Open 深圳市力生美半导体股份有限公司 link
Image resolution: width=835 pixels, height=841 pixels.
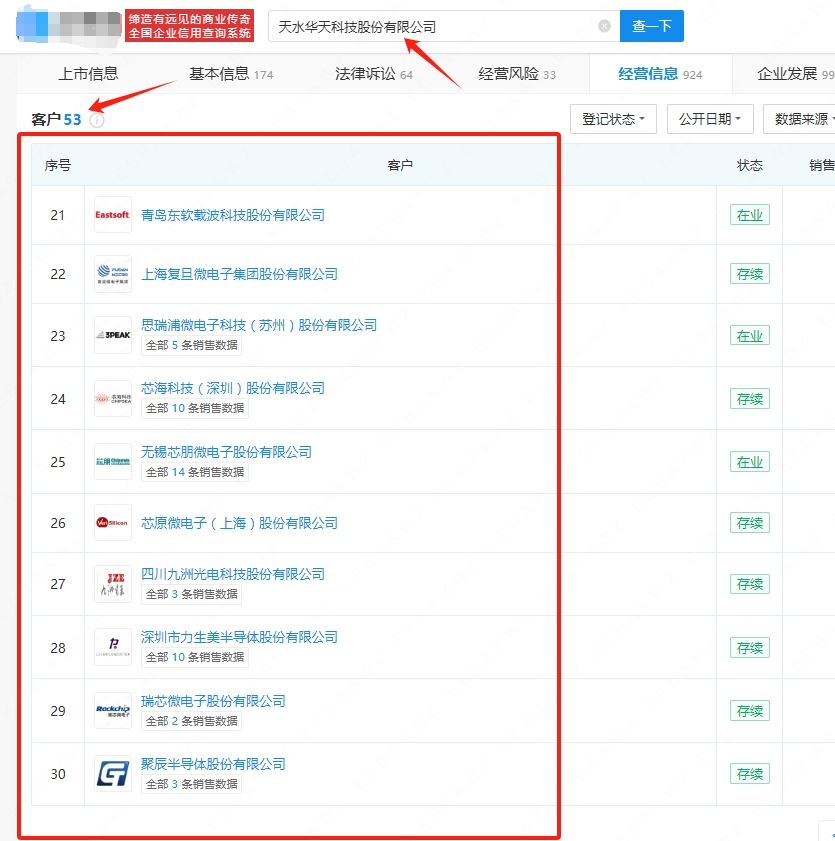(x=239, y=637)
